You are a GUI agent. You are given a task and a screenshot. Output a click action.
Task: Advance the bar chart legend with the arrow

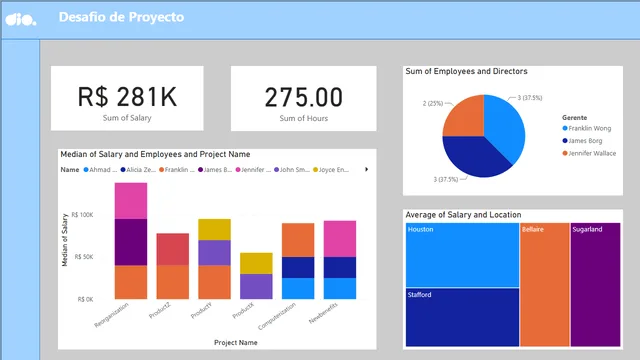pyautogui.click(x=367, y=169)
